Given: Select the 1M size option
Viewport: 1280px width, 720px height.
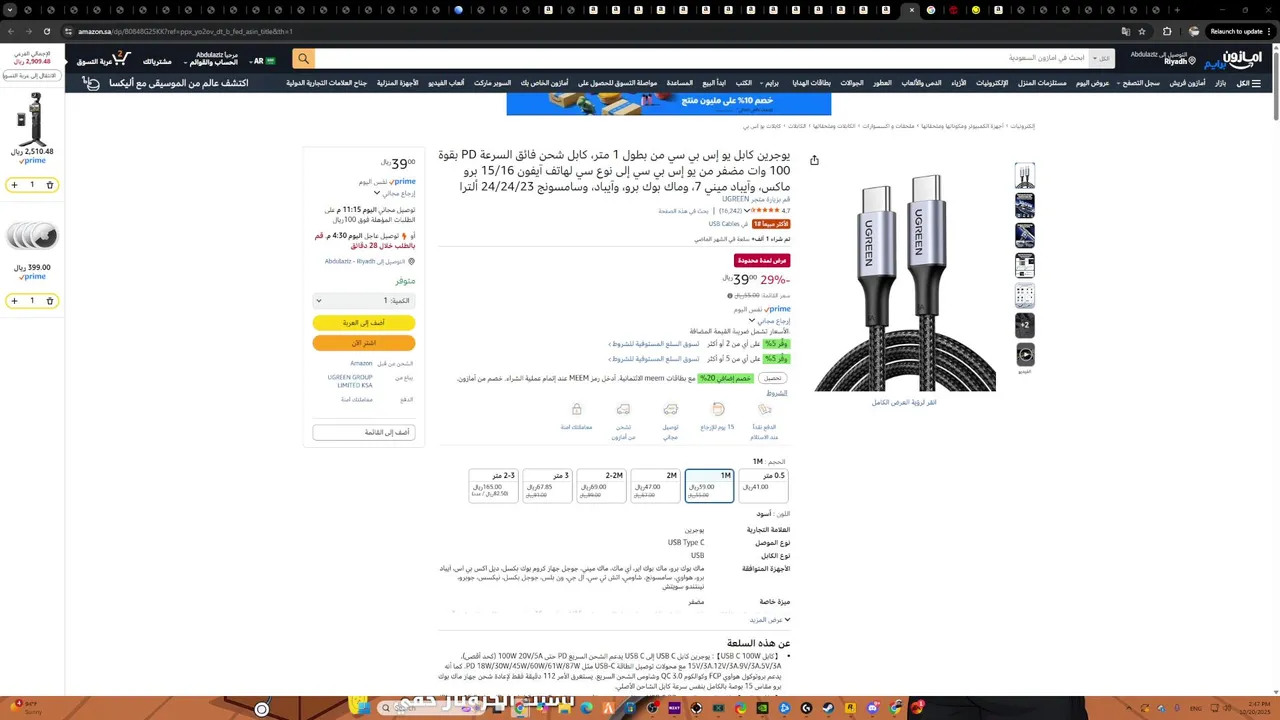Looking at the screenshot, I should (x=709, y=486).
